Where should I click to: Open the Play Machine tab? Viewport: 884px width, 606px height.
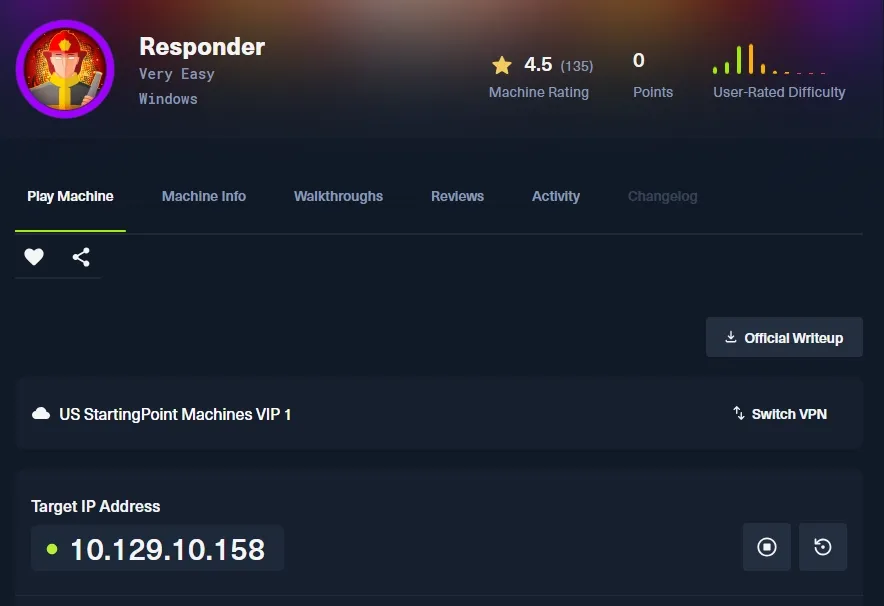(70, 196)
